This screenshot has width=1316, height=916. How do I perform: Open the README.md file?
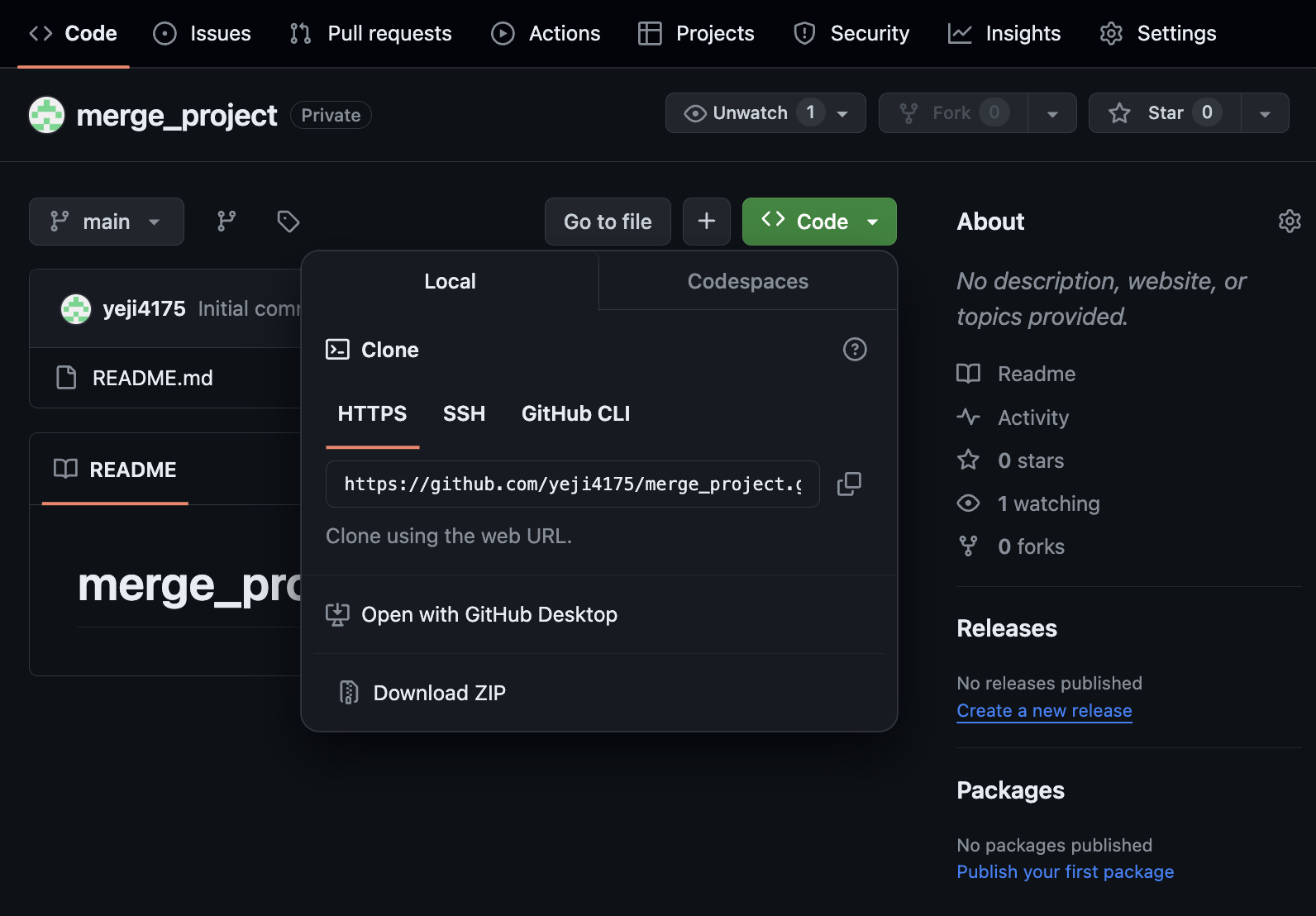[153, 378]
